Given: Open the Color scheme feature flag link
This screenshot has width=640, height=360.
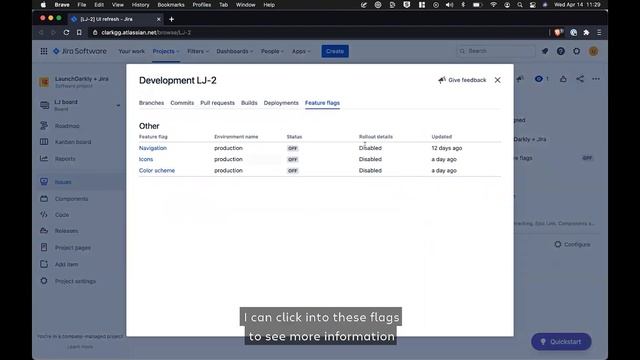Looking at the screenshot, I should pos(157,170).
